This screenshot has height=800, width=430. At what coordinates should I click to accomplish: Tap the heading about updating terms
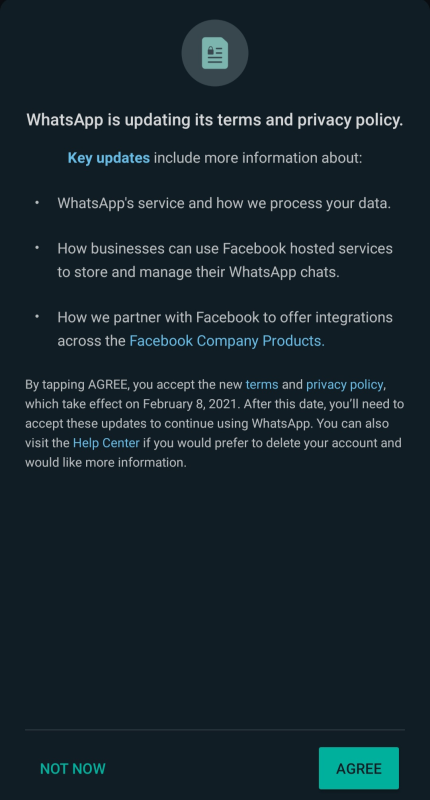point(215,120)
